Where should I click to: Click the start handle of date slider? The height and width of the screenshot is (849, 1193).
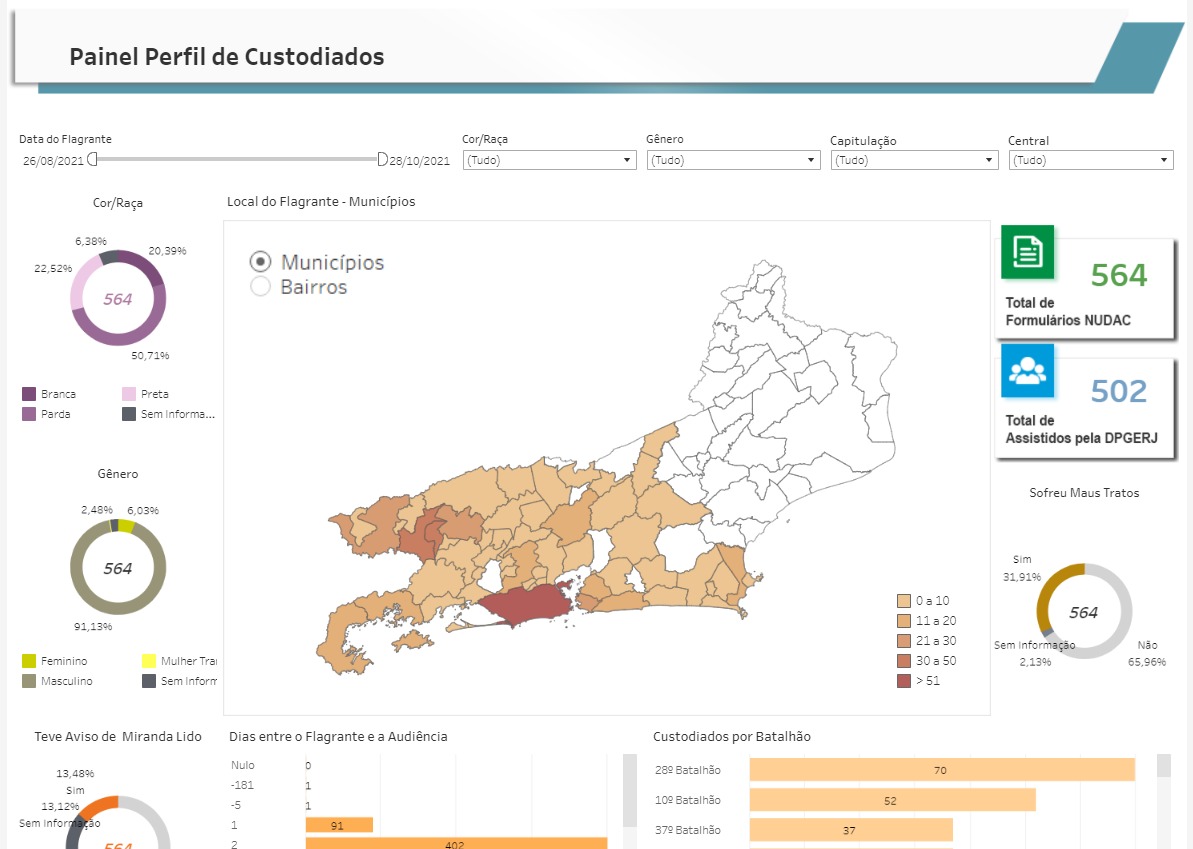92,159
